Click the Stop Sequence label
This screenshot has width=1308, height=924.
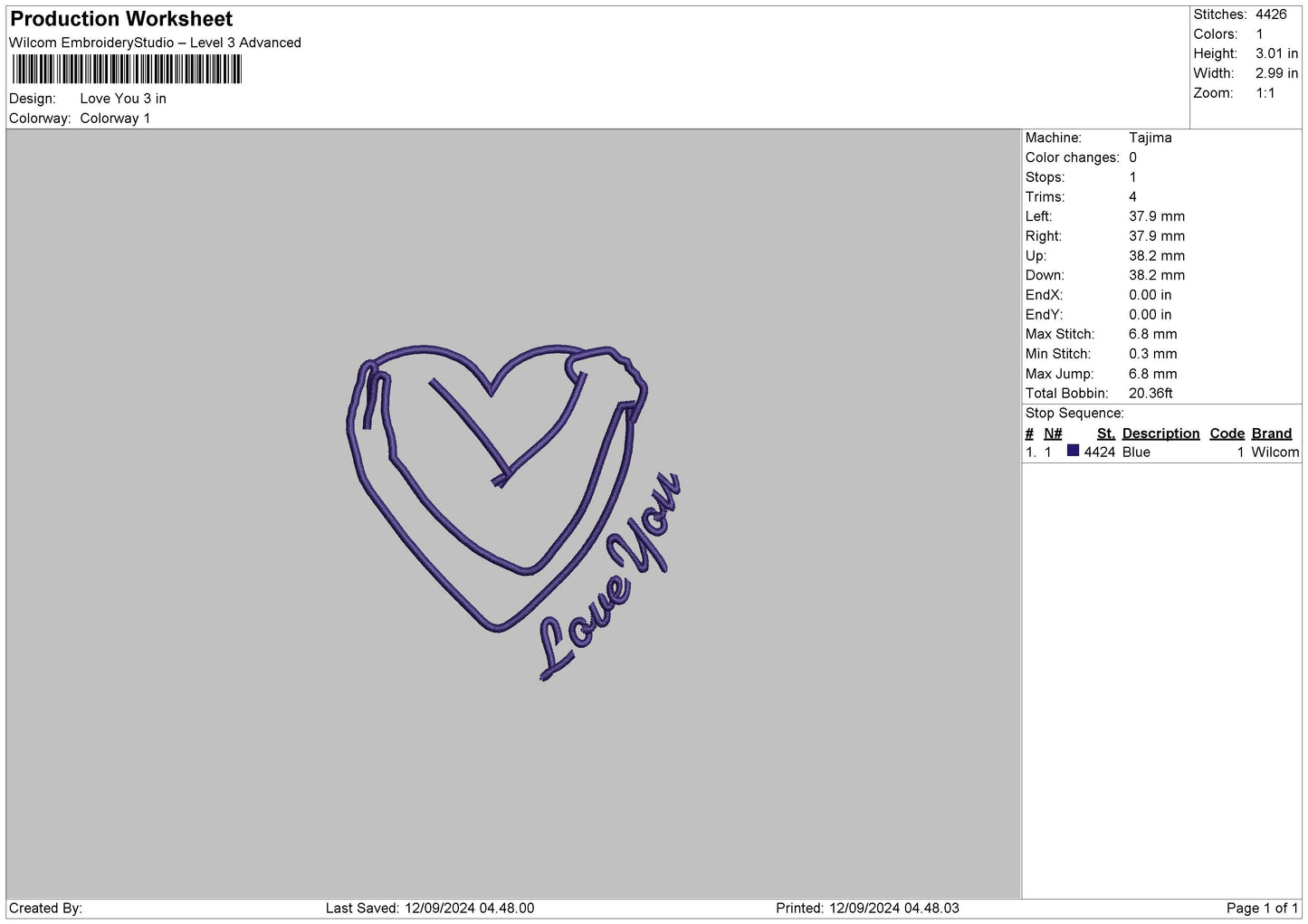point(1074,414)
